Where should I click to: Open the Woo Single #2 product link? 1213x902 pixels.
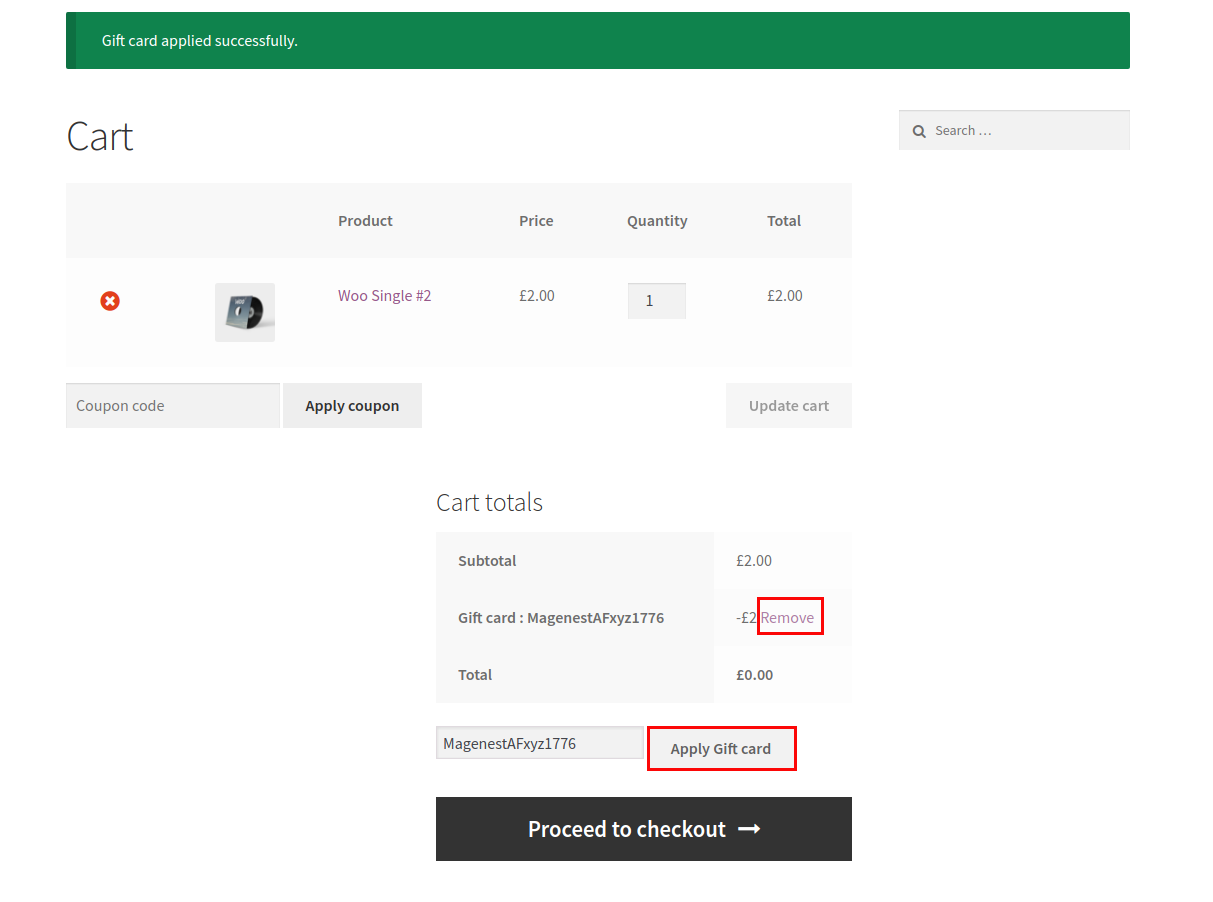tap(384, 296)
